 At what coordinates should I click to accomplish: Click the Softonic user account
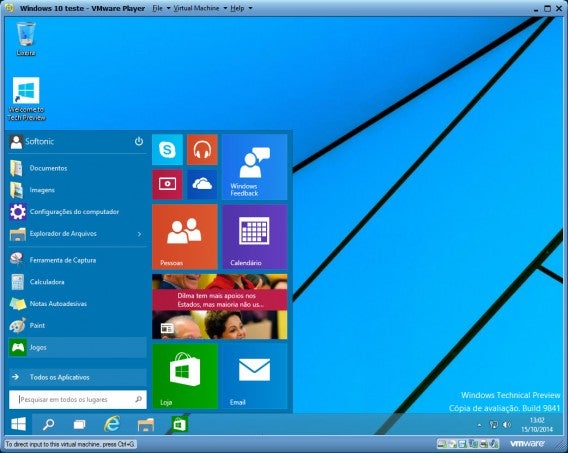[32, 142]
